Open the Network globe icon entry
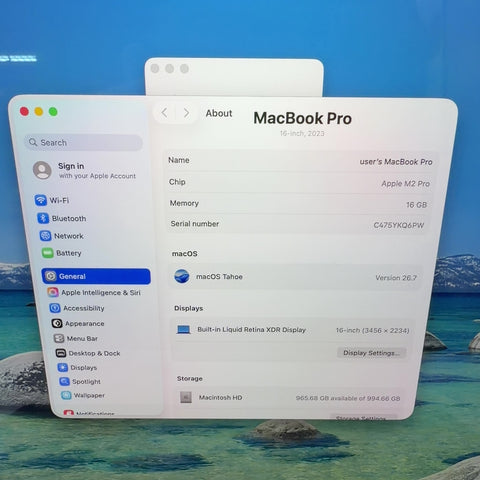The image size is (480, 480). click(x=45, y=236)
